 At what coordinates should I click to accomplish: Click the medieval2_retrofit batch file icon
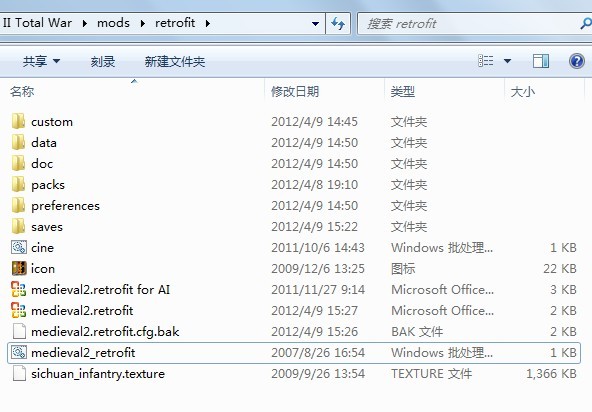click(x=18, y=353)
